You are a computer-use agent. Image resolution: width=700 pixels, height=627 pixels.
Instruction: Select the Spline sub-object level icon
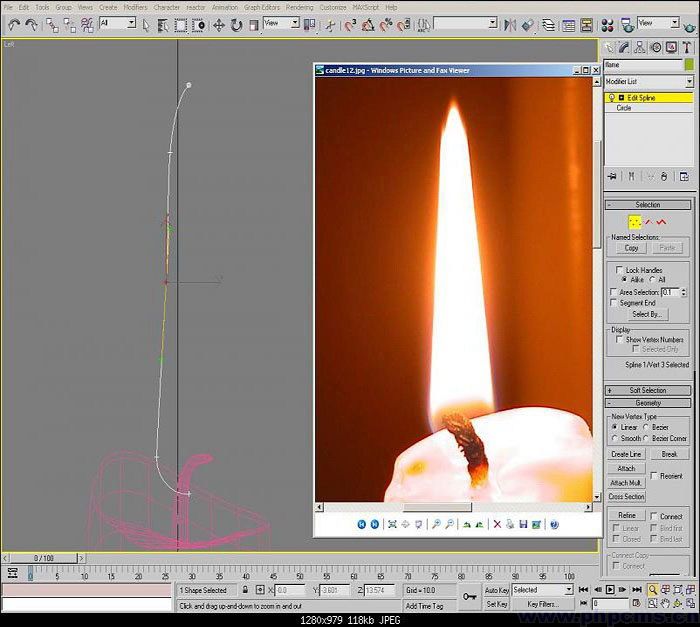[662, 222]
